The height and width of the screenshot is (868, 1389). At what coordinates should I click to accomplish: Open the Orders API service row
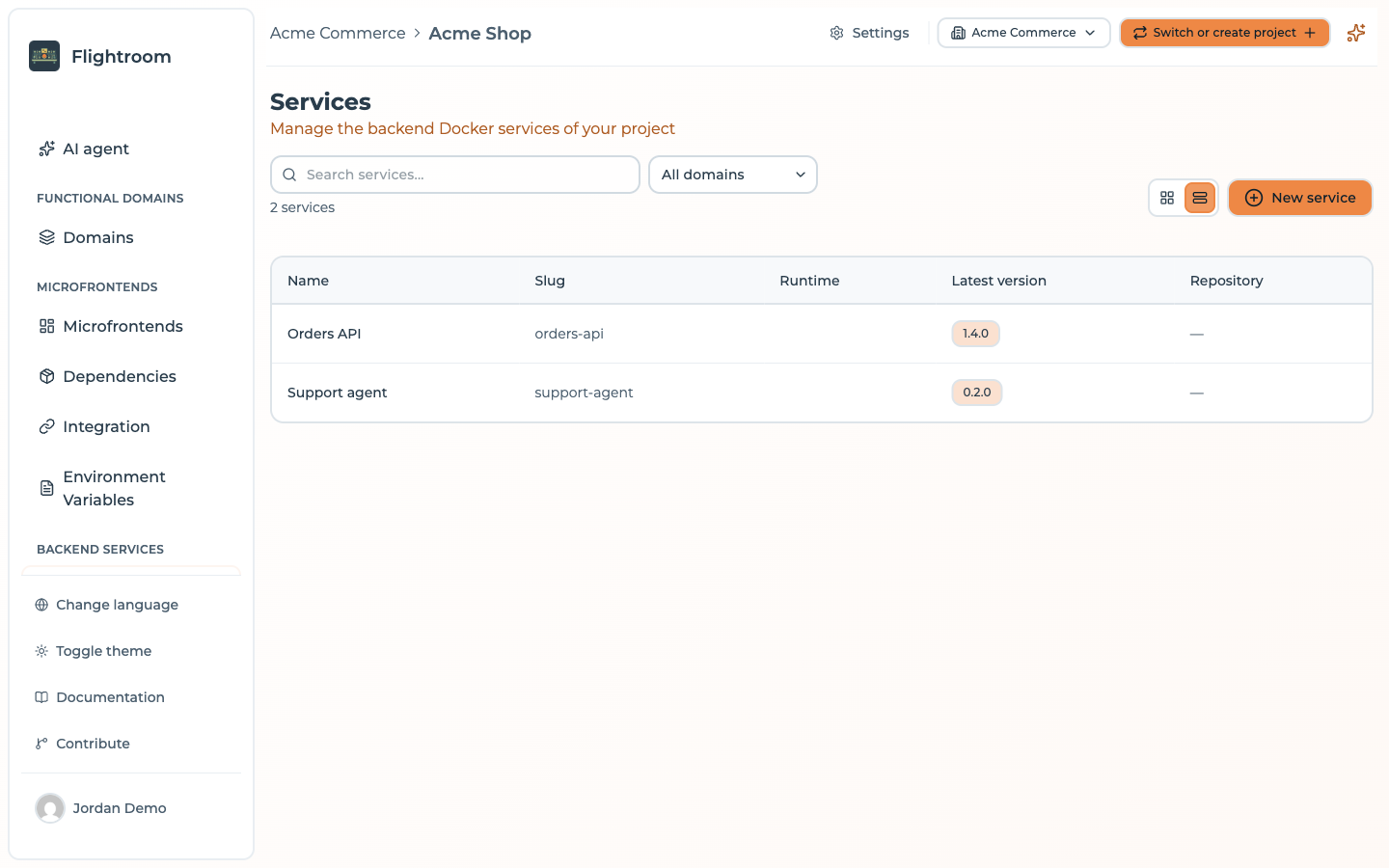822,334
